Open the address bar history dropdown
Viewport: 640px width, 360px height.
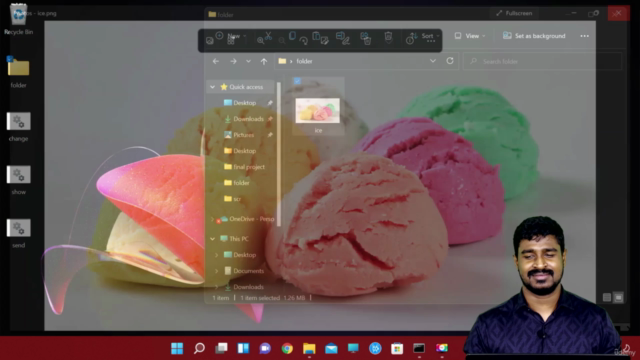[433, 61]
